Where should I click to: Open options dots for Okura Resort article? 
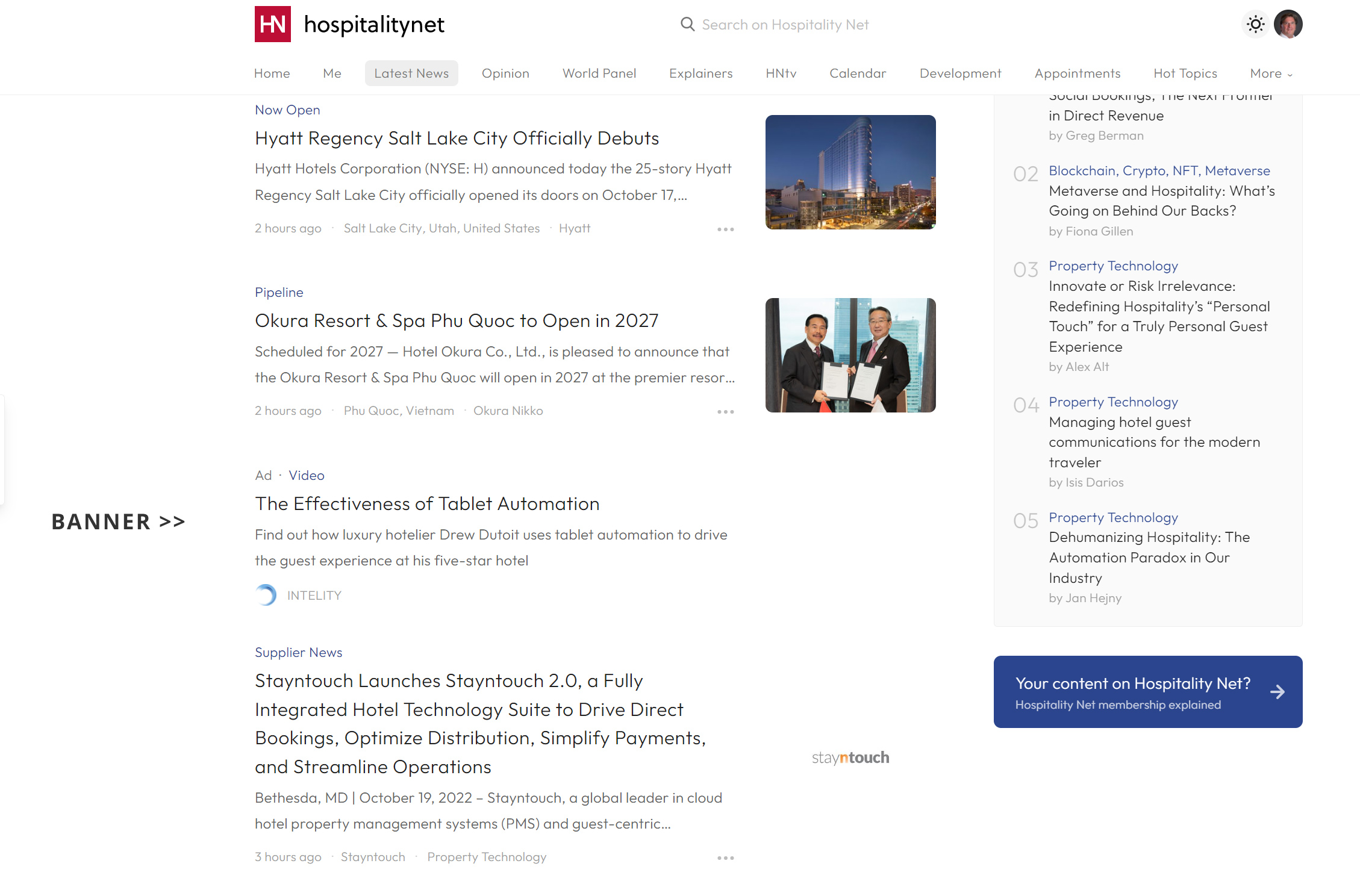[725, 412]
